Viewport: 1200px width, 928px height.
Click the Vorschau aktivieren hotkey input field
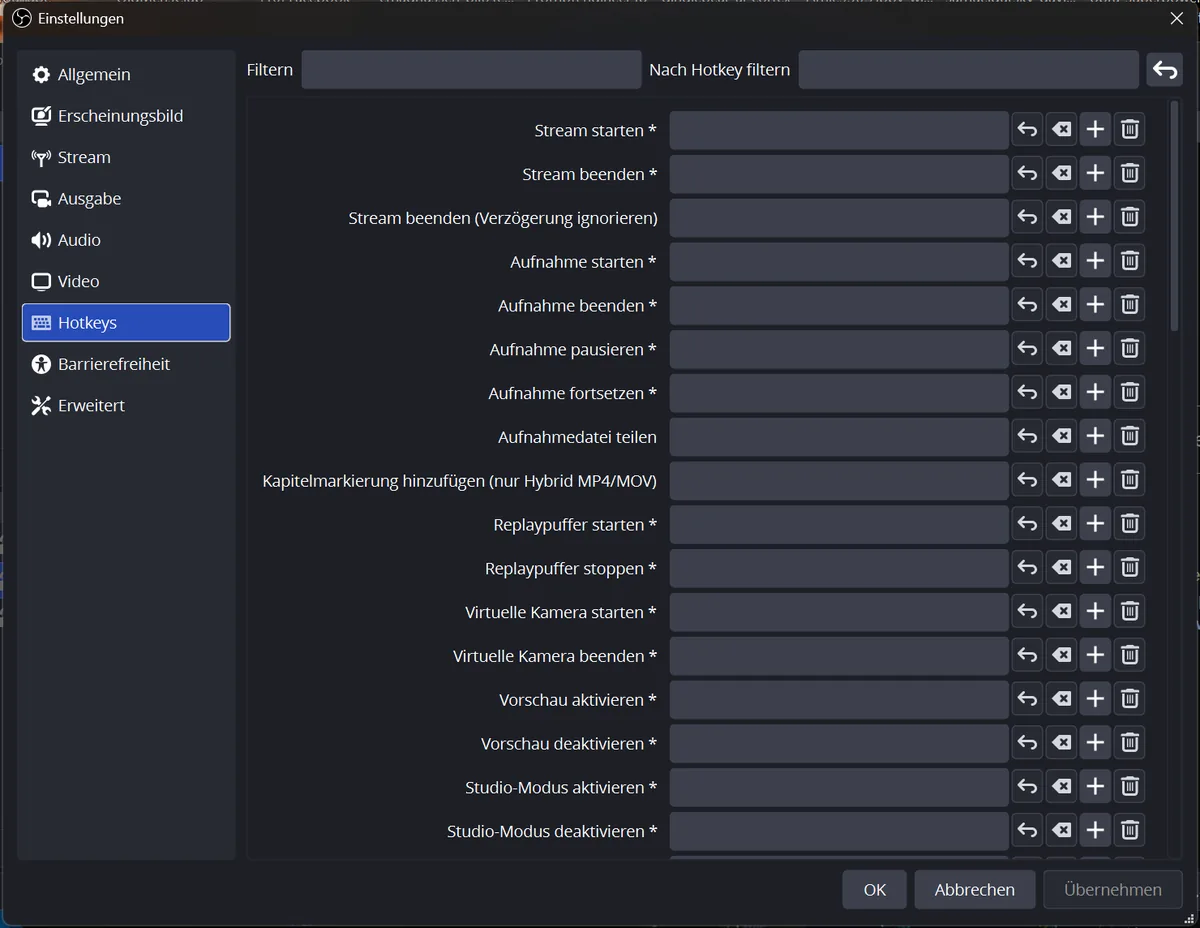click(x=839, y=700)
